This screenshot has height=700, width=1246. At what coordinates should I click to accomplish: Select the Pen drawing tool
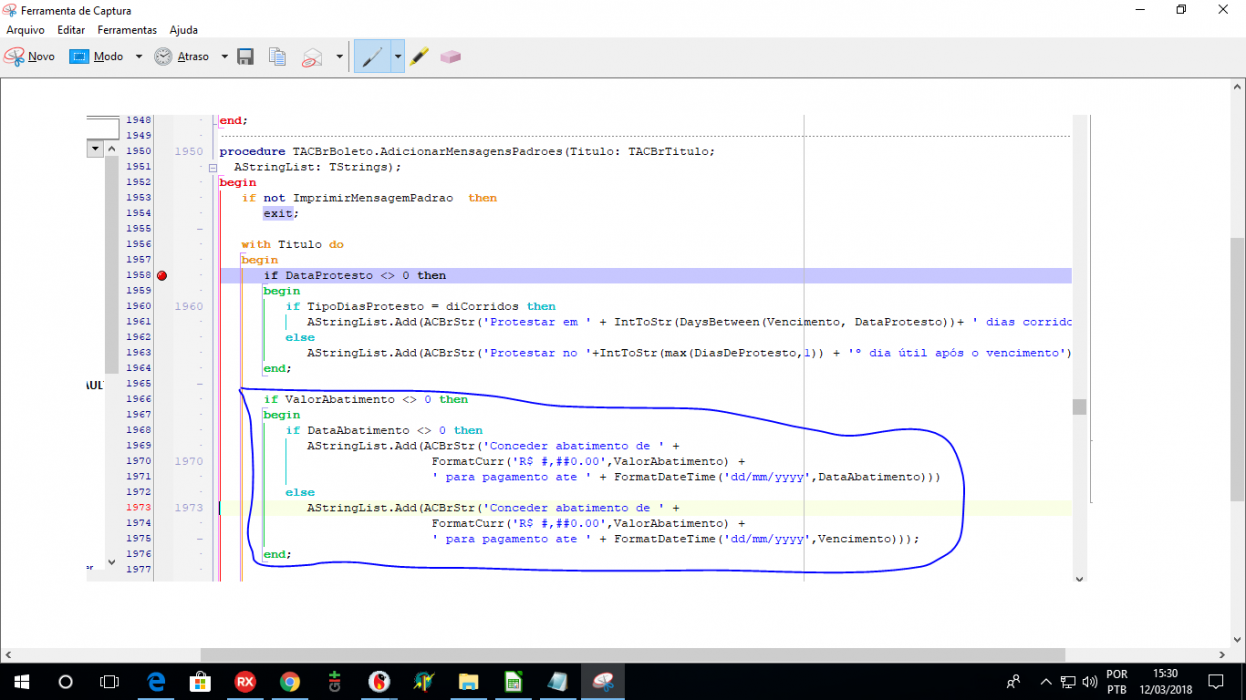(x=373, y=57)
